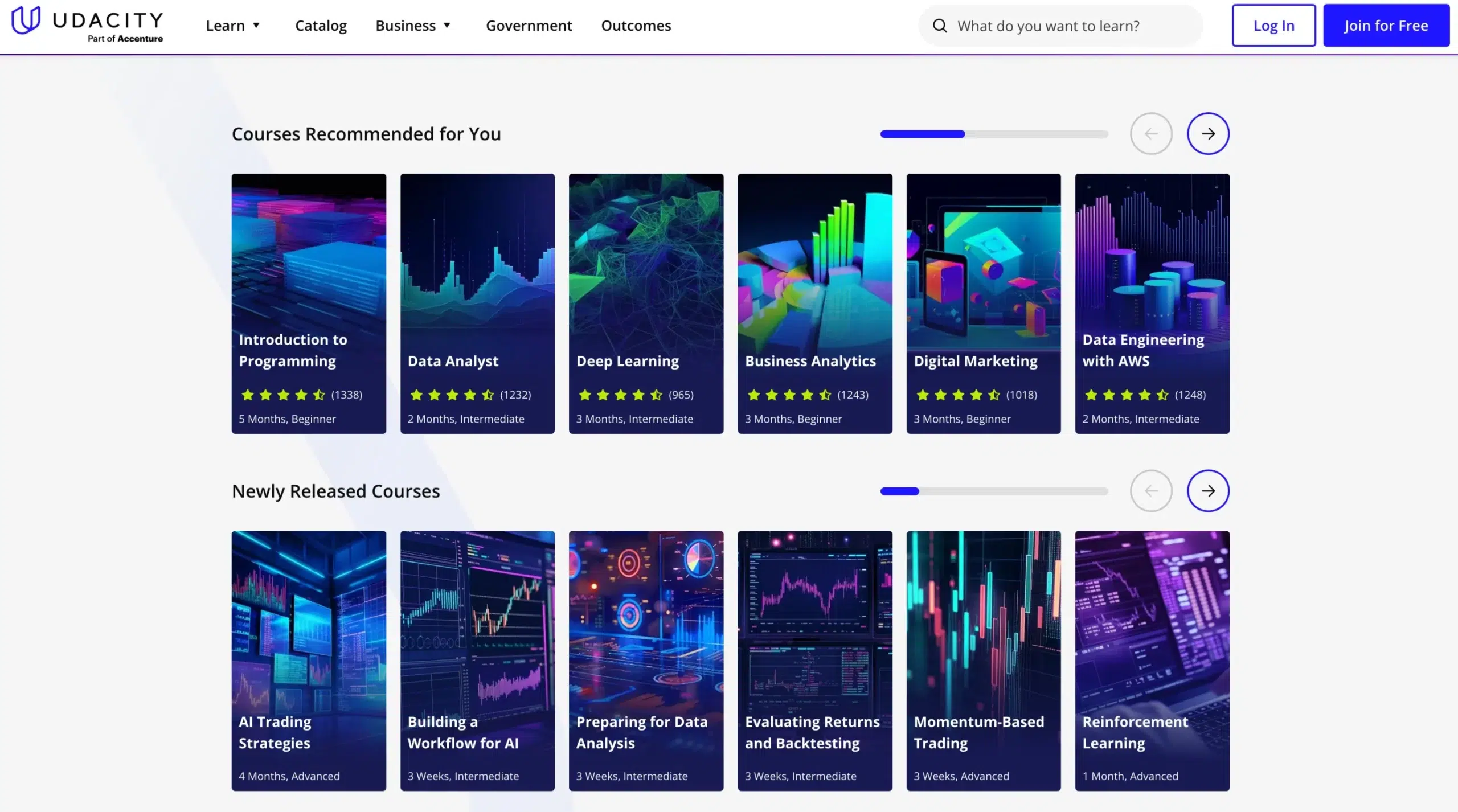The width and height of the screenshot is (1458, 812).
Task: Click 'Part of Accenture' text
Action: pos(125,39)
